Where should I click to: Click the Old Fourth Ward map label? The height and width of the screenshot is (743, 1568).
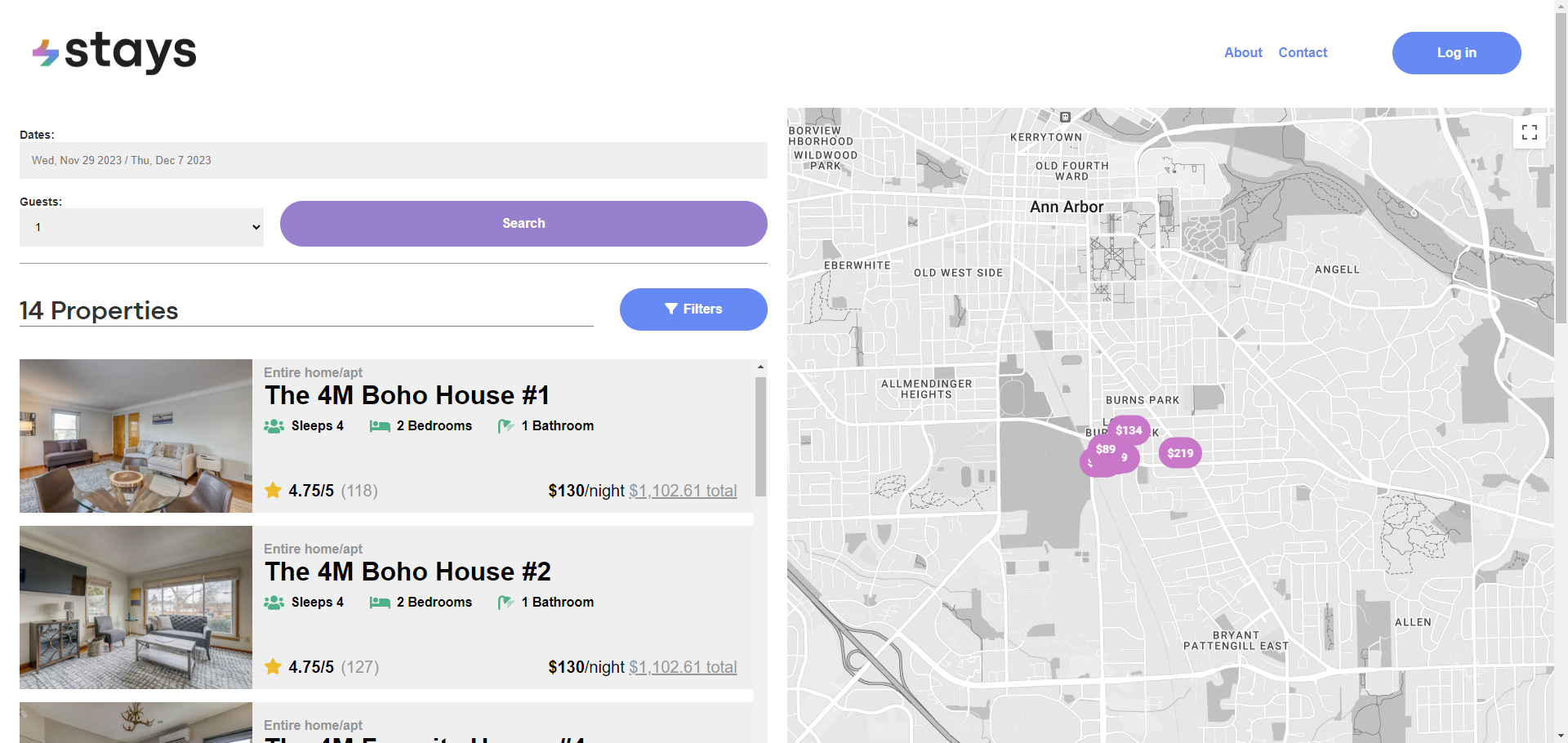pos(1072,171)
